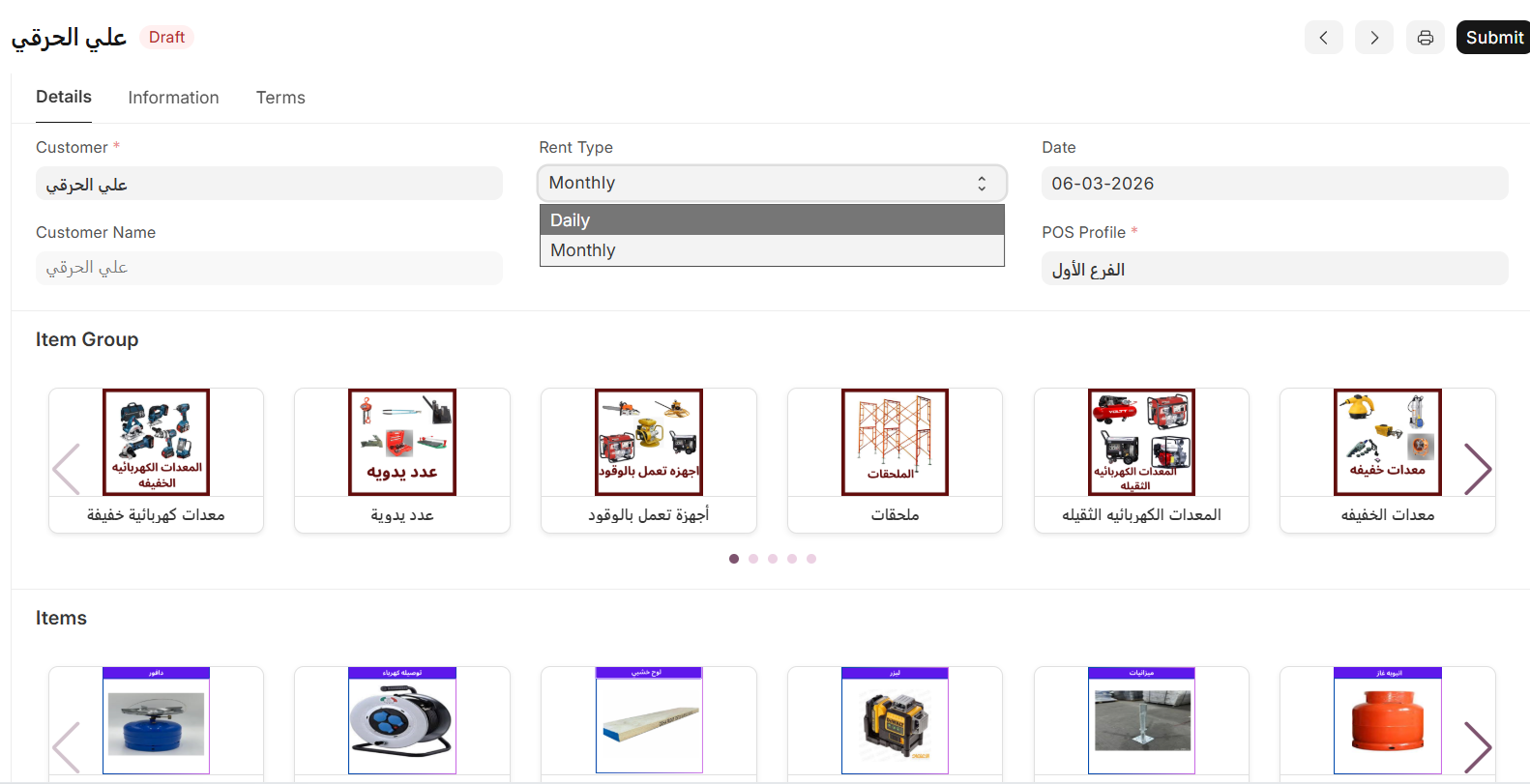Switch to the Details tab
This screenshot has height=784, width=1530.
[64, 97]
